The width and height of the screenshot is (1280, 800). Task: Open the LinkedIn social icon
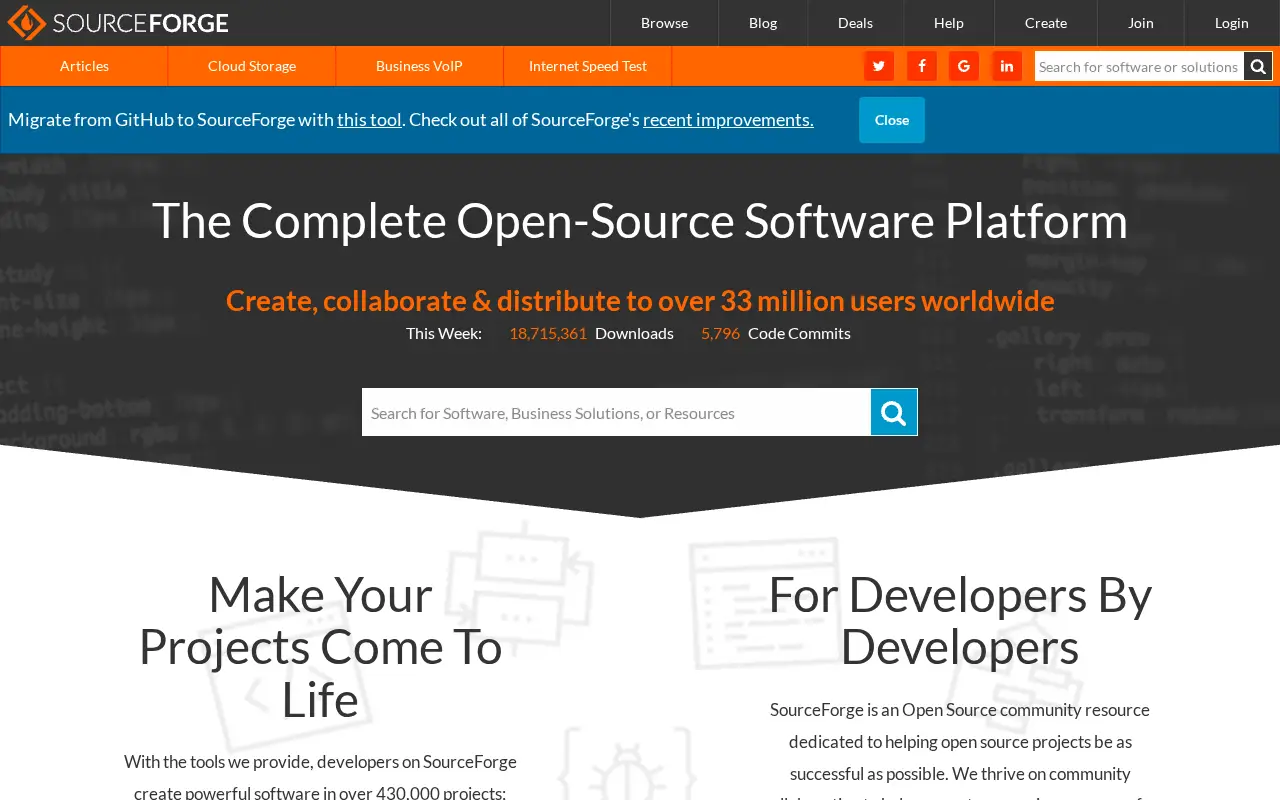coord(1007,66)
